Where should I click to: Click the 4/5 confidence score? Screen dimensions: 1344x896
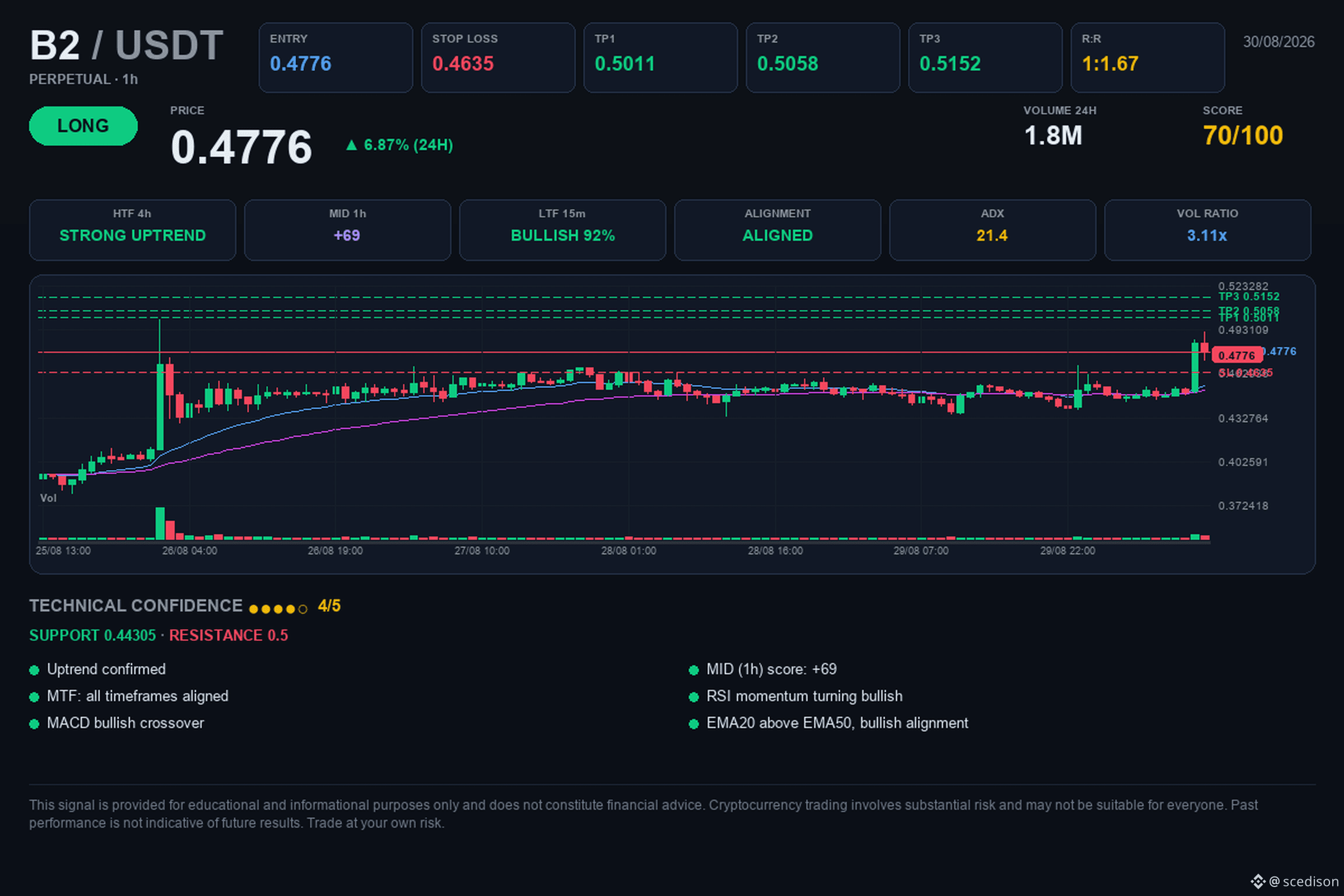click(329, 606)
